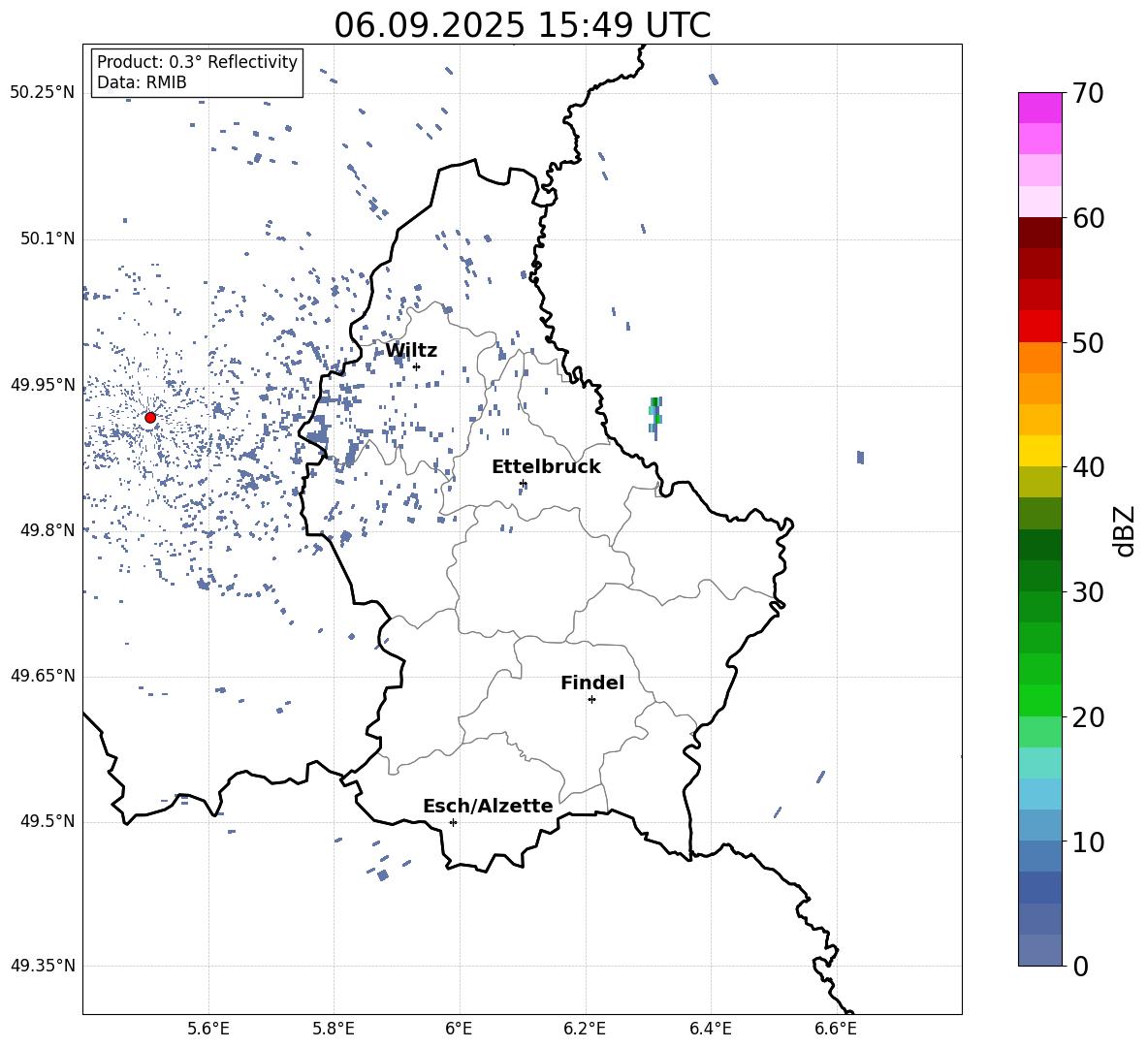Click the Esch/Alzette city label
The height and width of the screenshot is (1048, 1148).
[x=488, y=806]
